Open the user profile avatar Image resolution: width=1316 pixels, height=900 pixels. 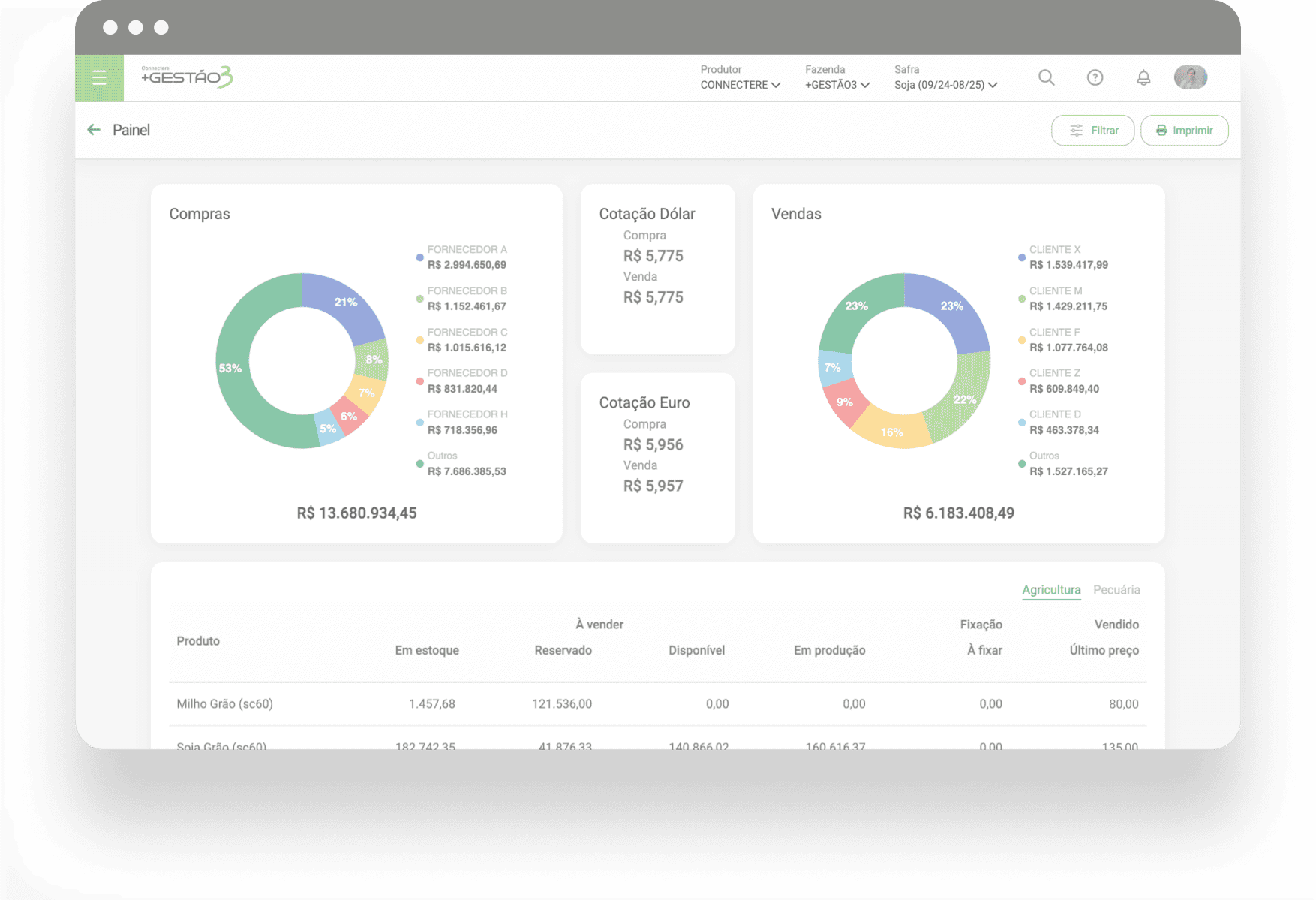click(1190, 77)
